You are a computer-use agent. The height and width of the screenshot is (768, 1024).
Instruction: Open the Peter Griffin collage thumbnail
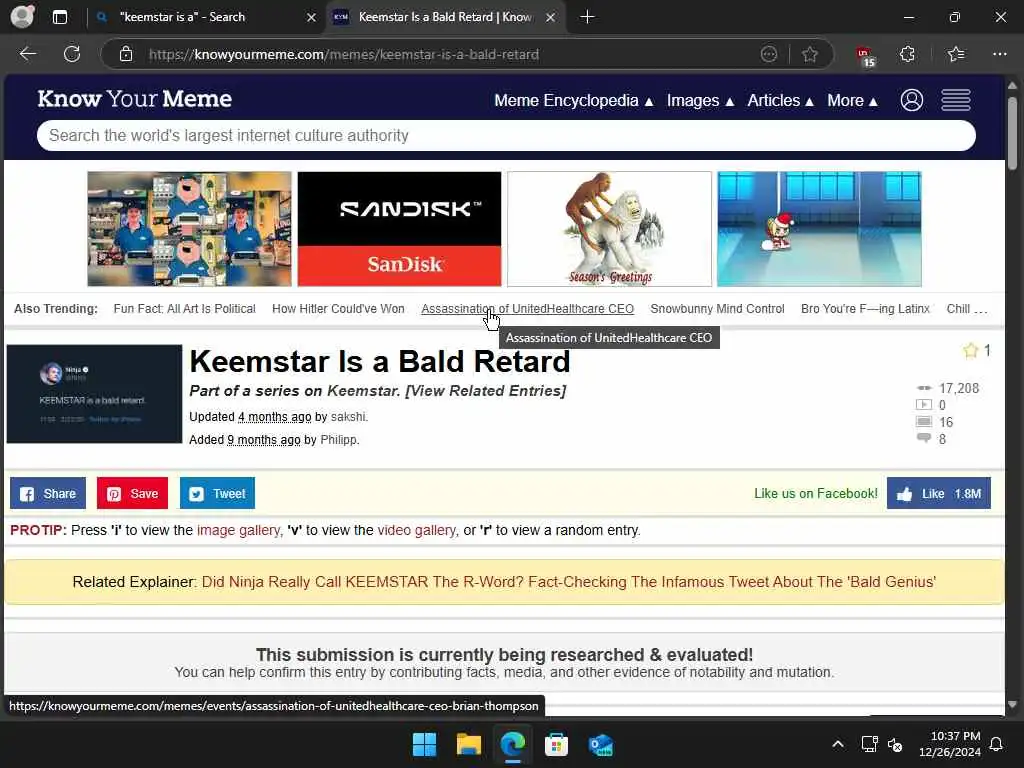click(x=189, y=229)
